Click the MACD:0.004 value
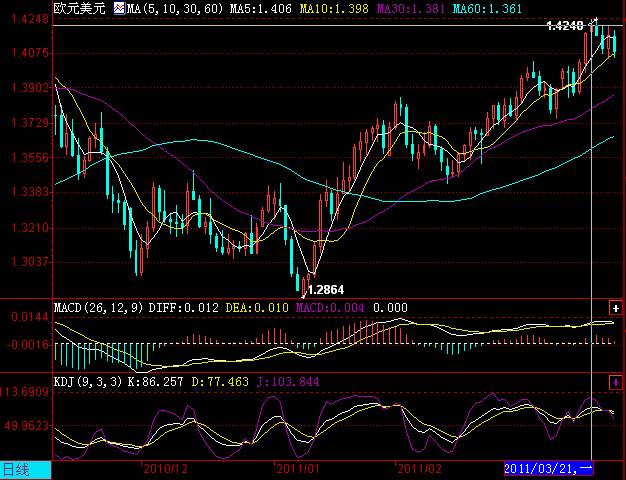626x480 pixels. coord(330,308)
